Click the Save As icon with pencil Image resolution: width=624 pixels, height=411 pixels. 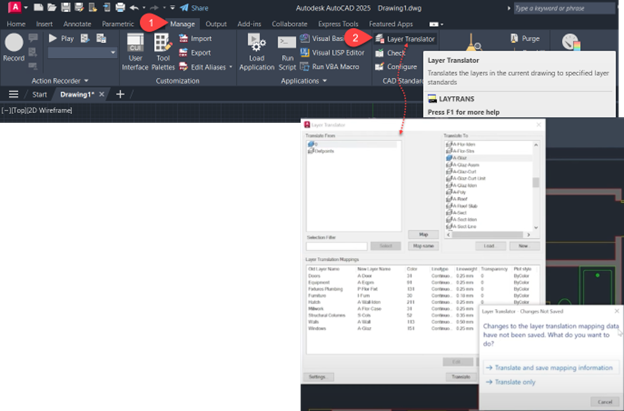point(79,8)
